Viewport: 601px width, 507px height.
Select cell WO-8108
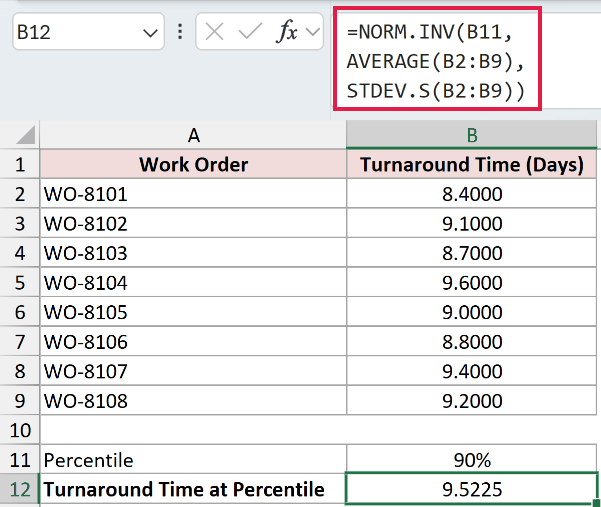click(193, 400)
